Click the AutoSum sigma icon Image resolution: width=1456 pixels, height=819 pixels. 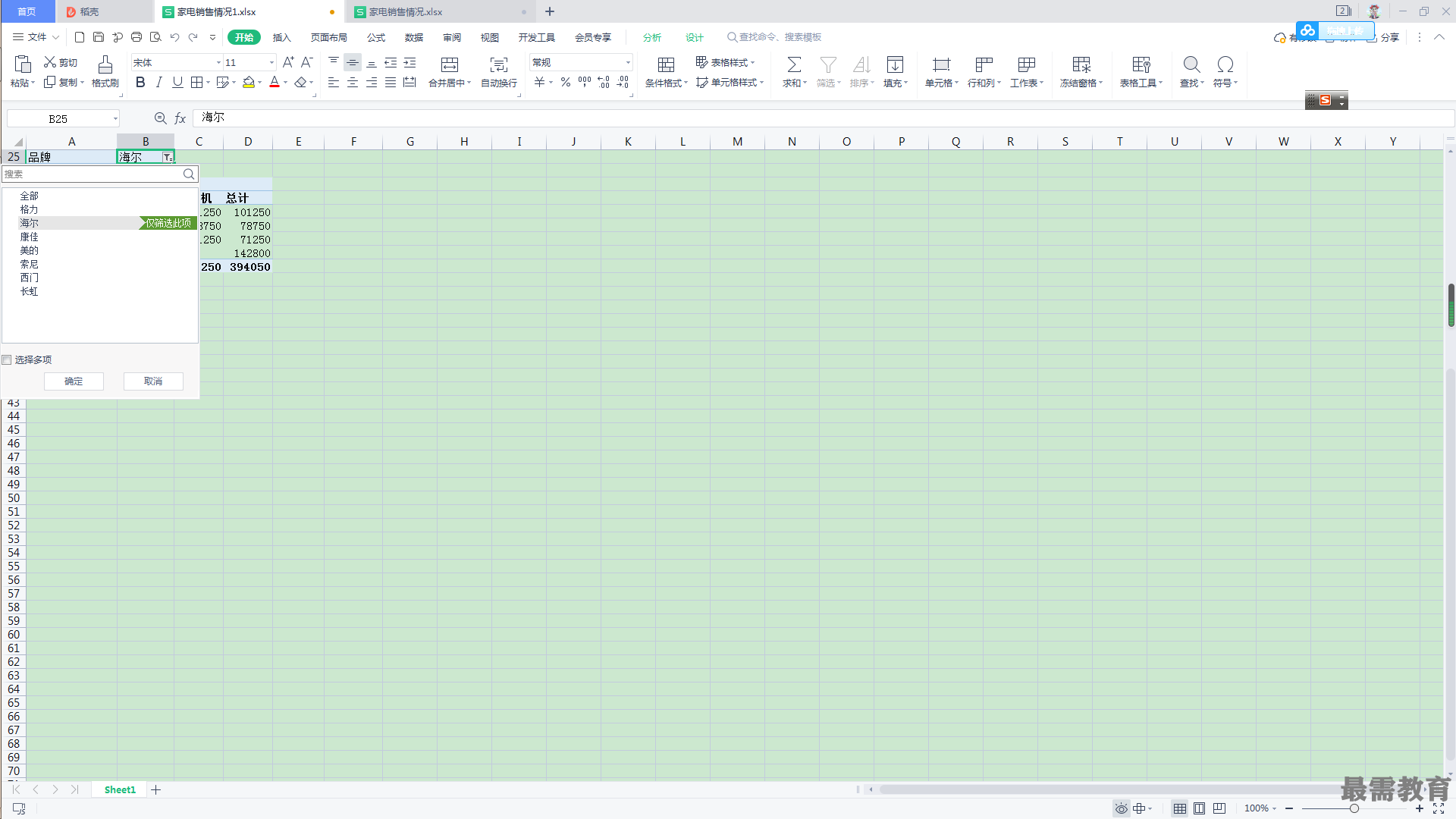tap(794, 65)
